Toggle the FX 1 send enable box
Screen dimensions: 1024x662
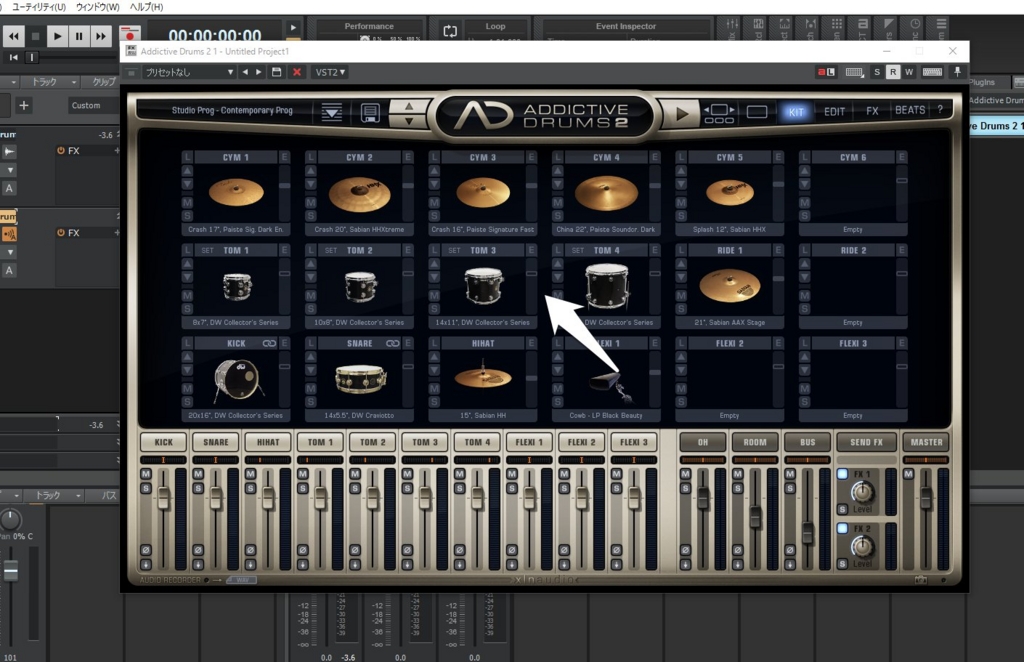pos(842,474)
